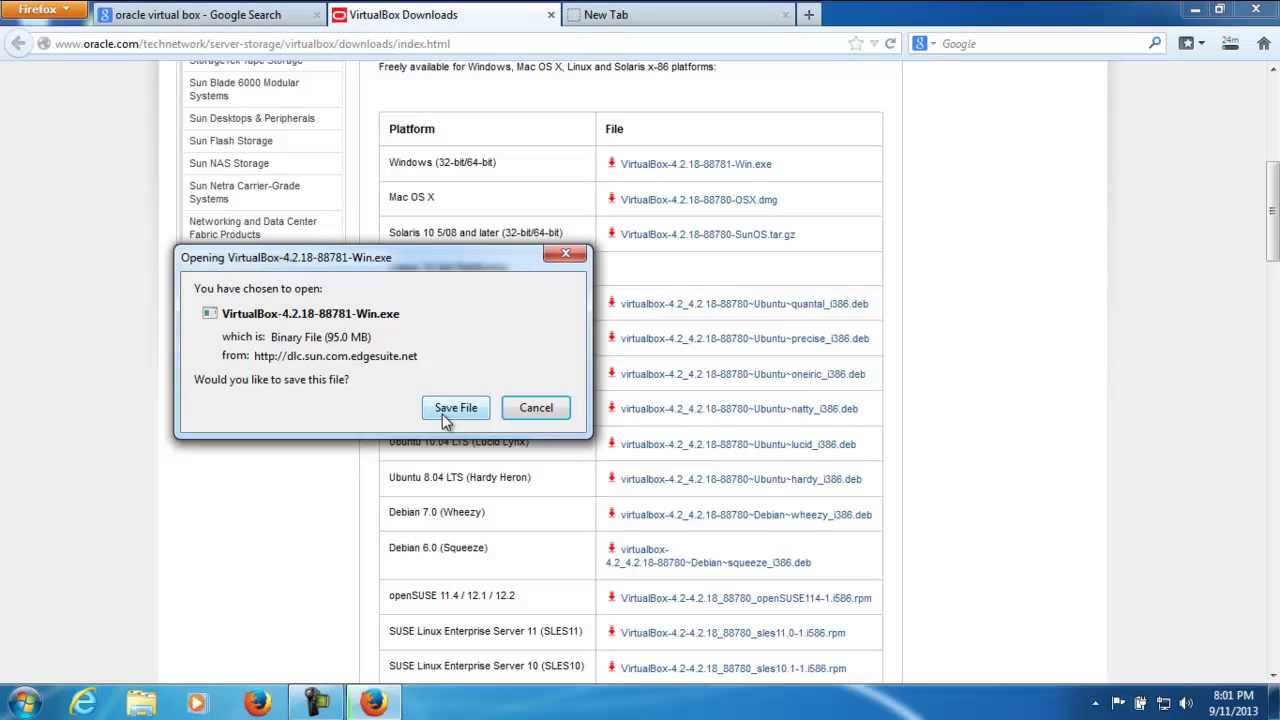Screen dimensions: 1280x720
Task: Open sles11.0-1.i586.rpm link
Action: click(x=733, y=633)
